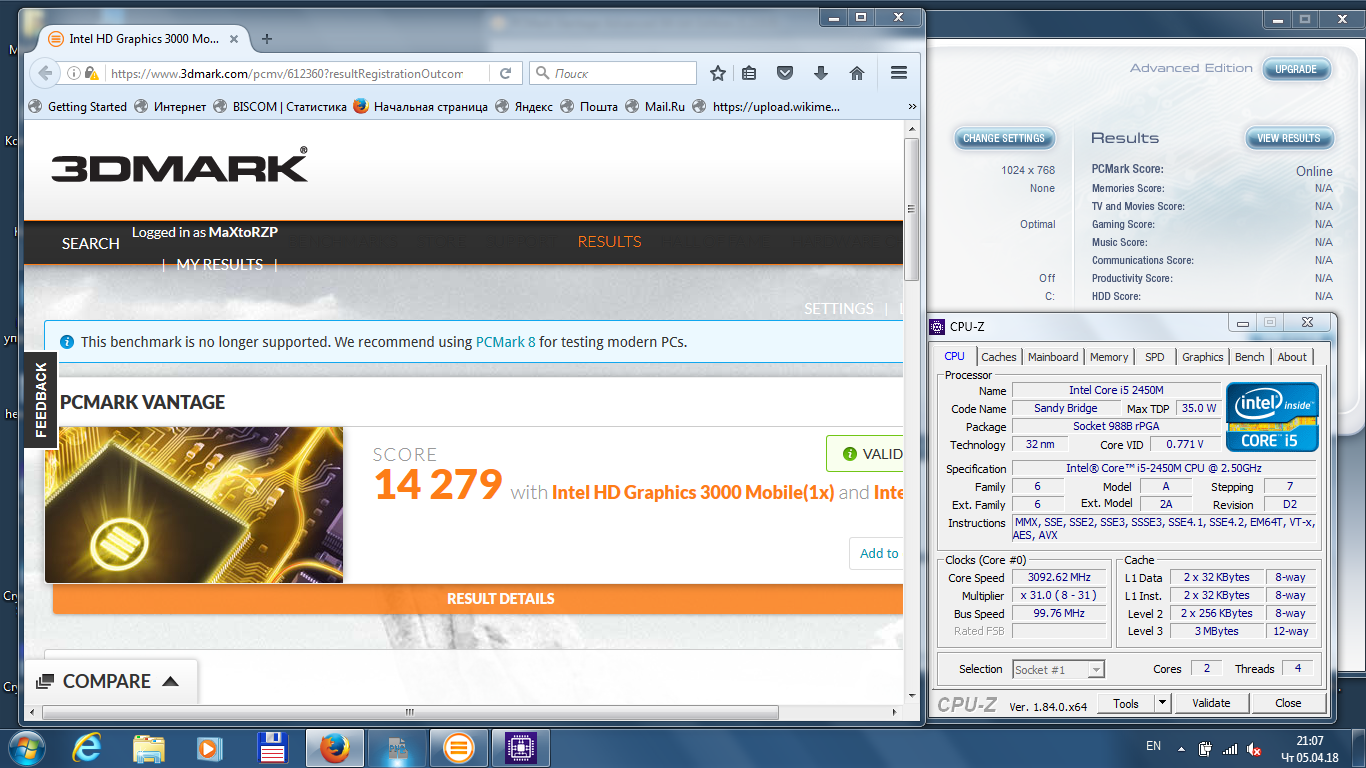1366x768 pixels.
Task: Switch to the Bench tab in CPU-Z
Action: coord(1249,357)
